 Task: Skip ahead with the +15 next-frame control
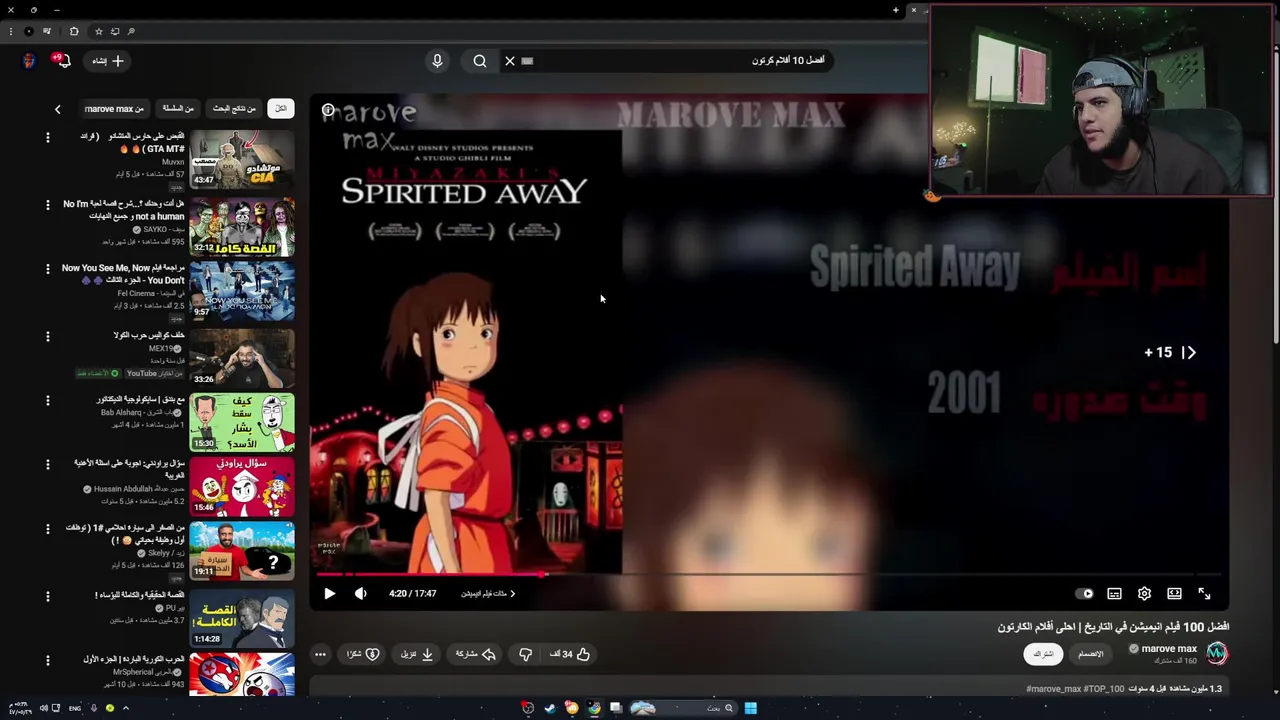point(1169,352)
